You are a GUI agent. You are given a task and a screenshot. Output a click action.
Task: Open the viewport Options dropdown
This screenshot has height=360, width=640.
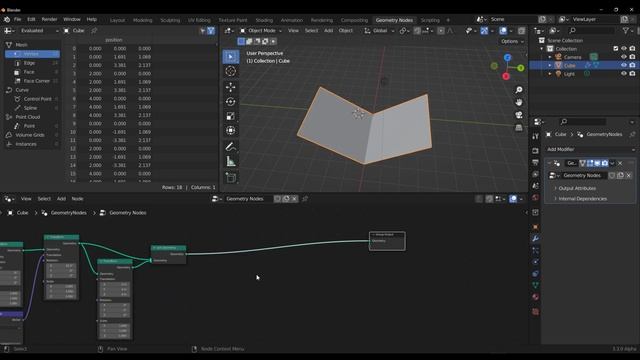point(512,41)
